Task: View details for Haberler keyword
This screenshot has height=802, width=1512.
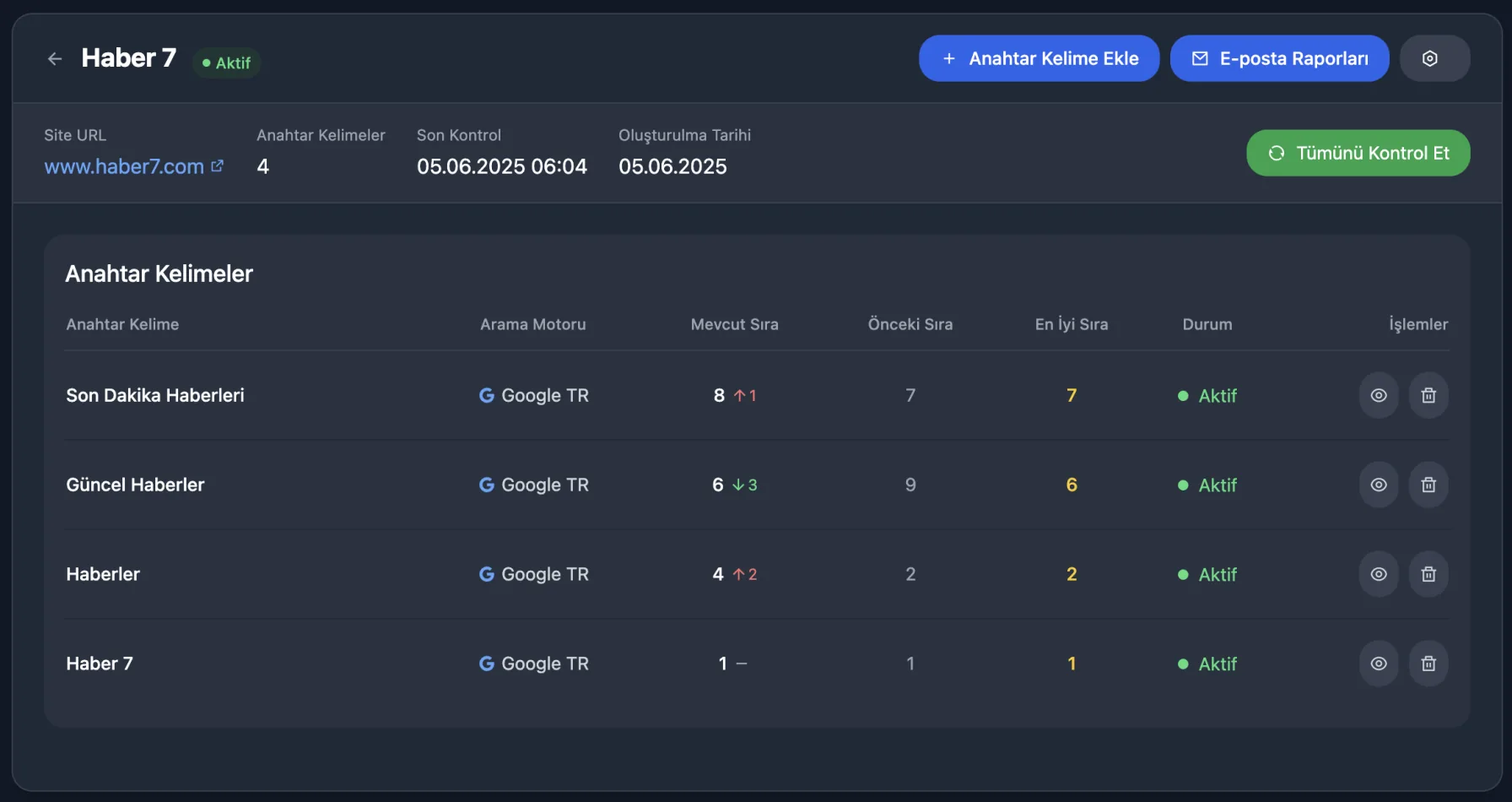Action: [1378, 574]
